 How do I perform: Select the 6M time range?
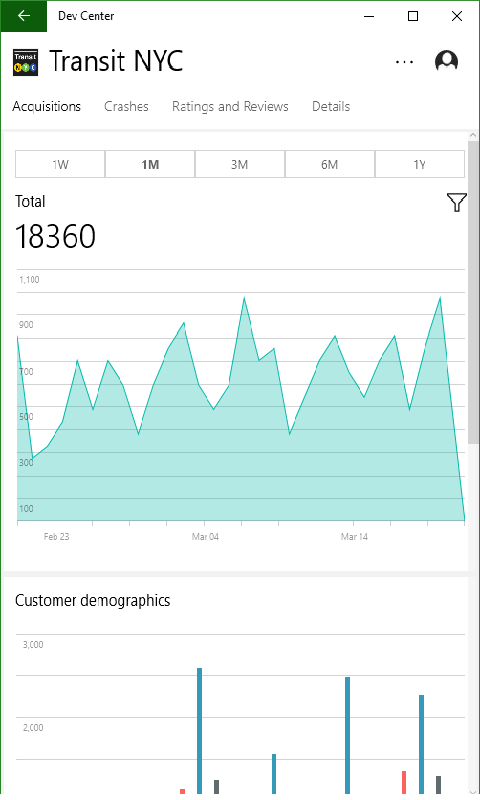330,164
